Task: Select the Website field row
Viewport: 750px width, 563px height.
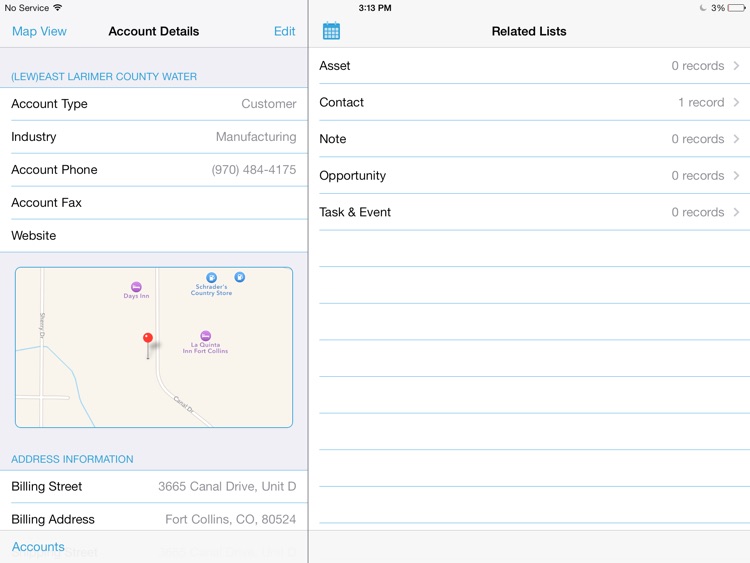Action: tap(154, 235)
